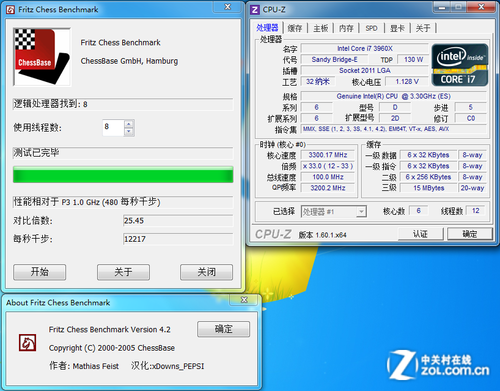The width and height of the screenshot is (500, 391).
Task: Open the 处理器 #1 selection dropdown
Action: pyautogui.click(x=334, y=212)
